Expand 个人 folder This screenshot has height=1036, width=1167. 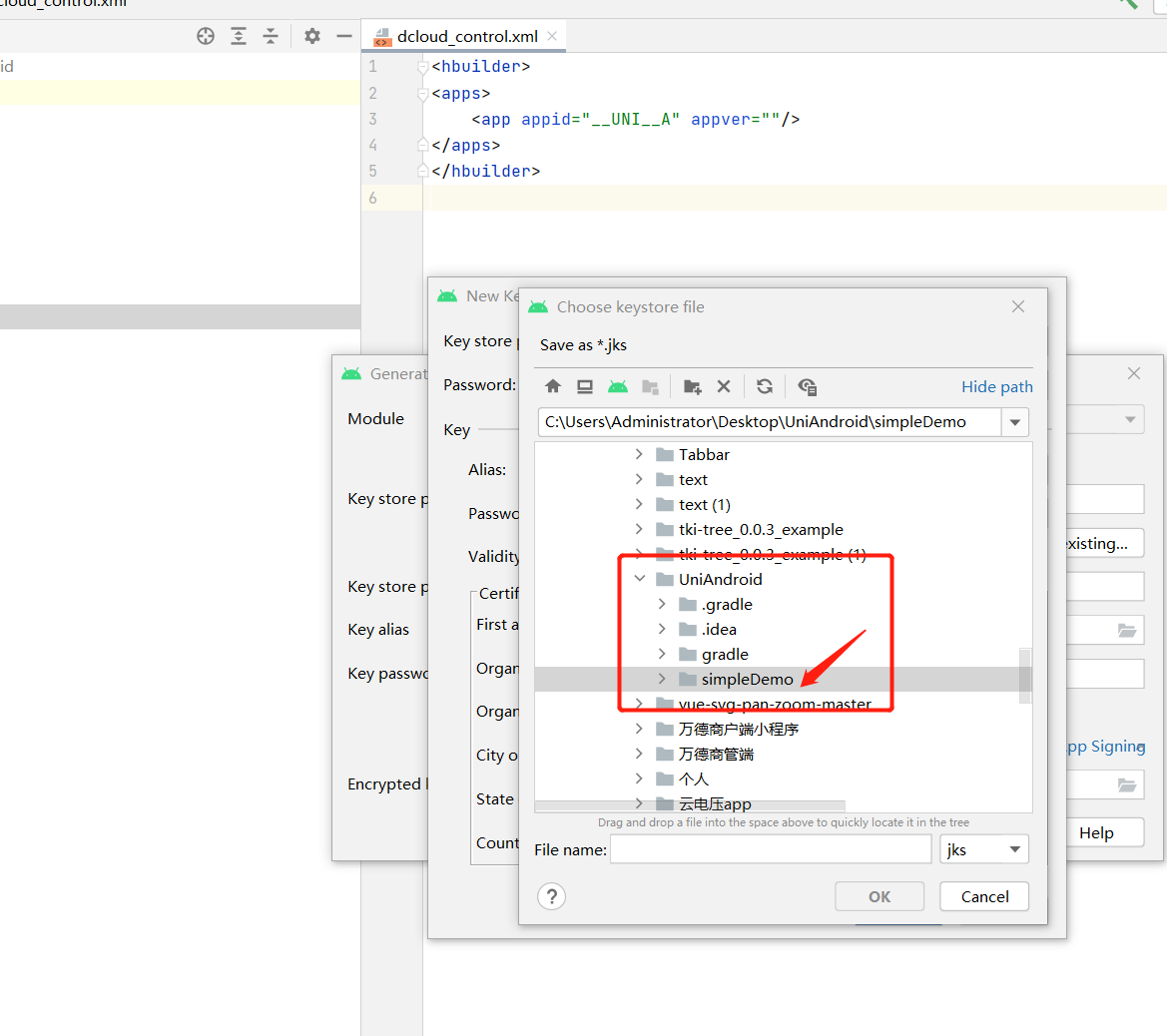[639, 778]
